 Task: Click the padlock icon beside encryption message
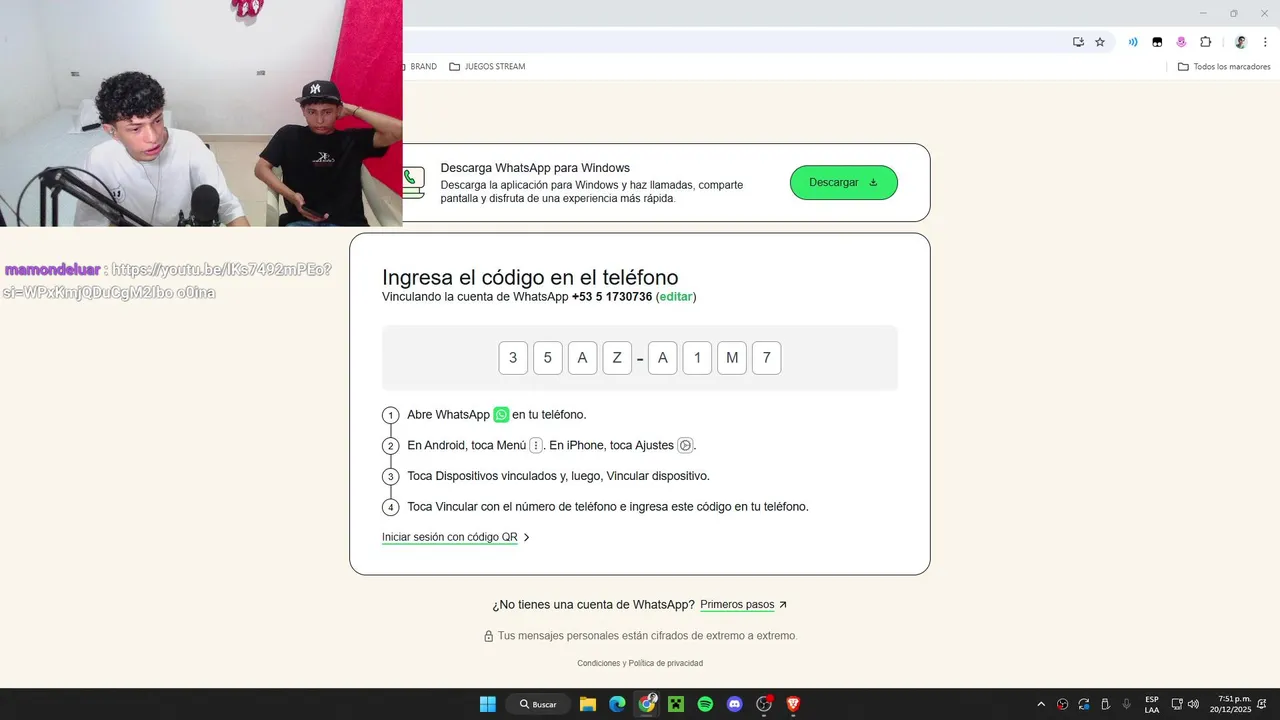pyautogui.click(x=488, y=636)
